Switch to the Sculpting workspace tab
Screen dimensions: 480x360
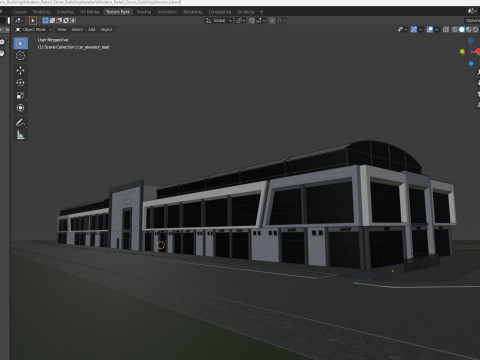pos(65,12)
